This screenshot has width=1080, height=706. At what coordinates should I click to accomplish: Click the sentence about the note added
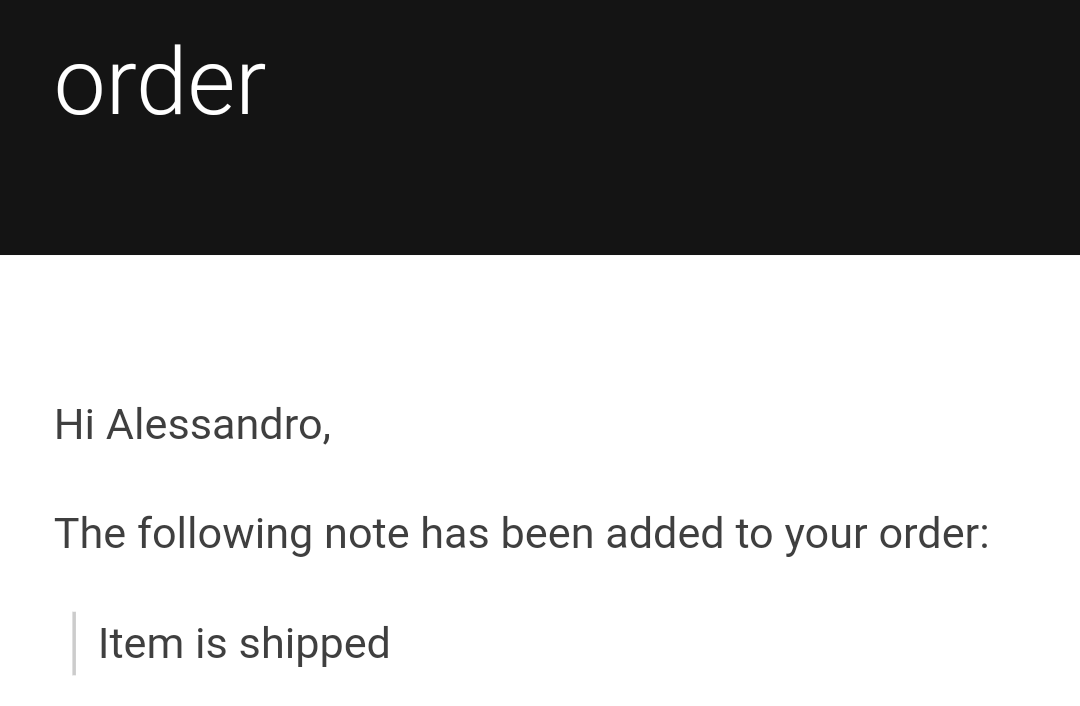click(x=521, y=534)
